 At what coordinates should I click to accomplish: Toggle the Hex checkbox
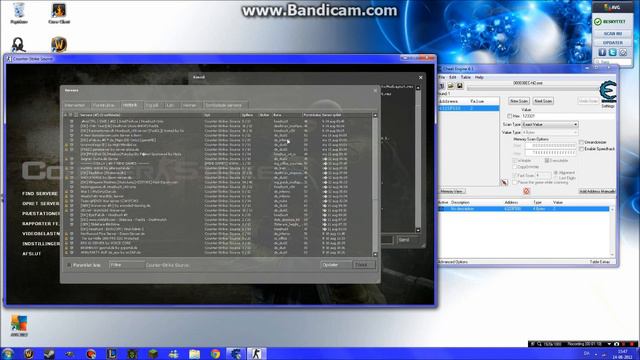(509, 116)
